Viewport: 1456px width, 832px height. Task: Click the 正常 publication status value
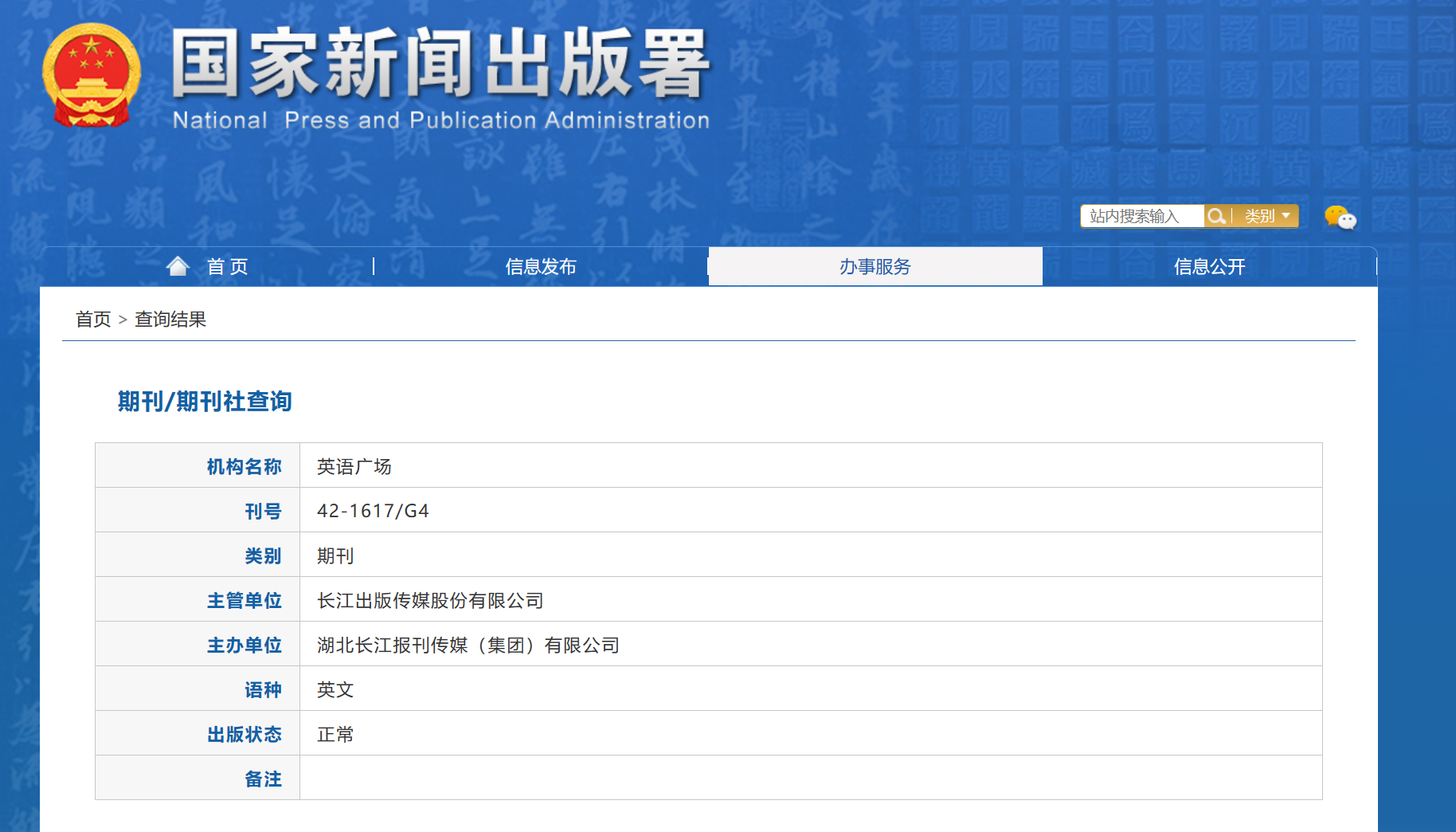click(335, 734)
